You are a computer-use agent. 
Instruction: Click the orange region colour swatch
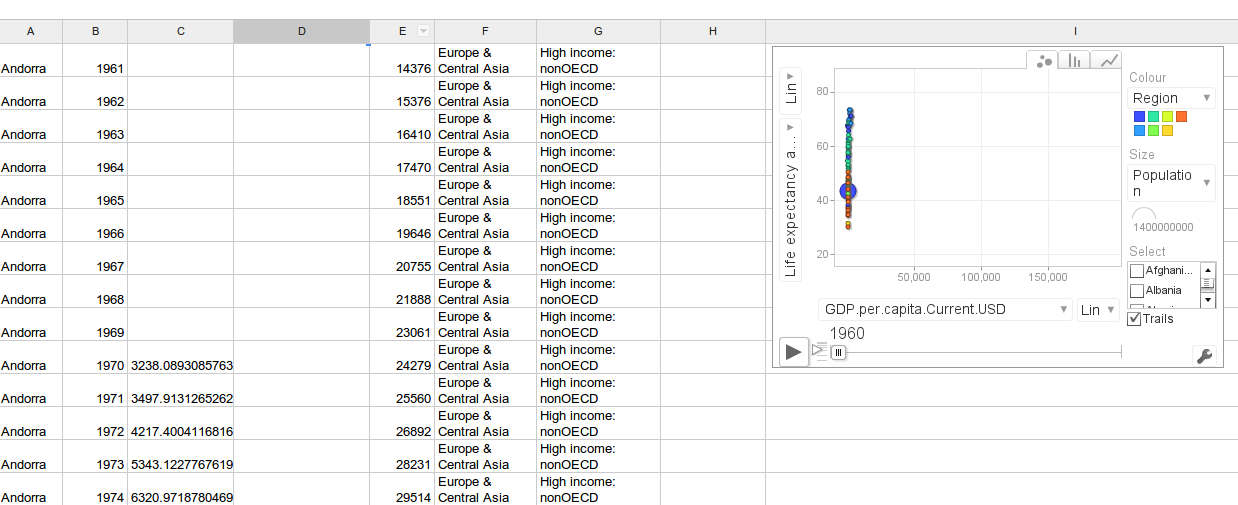(x=1181, y=117)
